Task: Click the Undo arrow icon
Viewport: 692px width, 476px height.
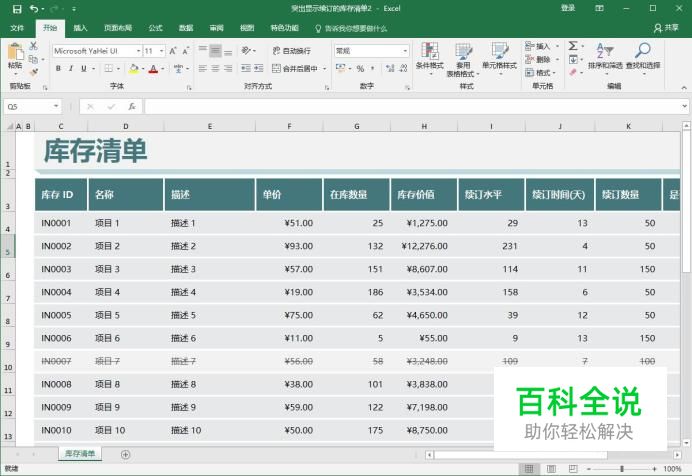Action: [34, 9]
